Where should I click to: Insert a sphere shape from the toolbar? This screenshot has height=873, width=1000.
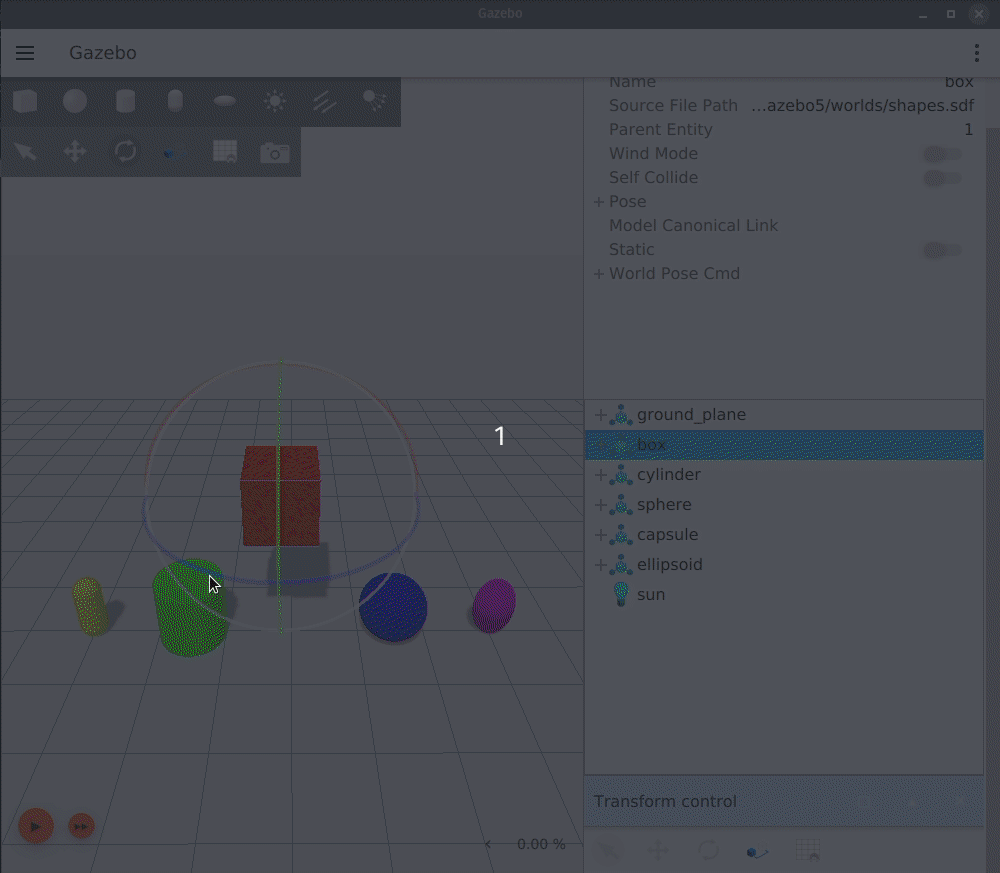coord(75,101)
